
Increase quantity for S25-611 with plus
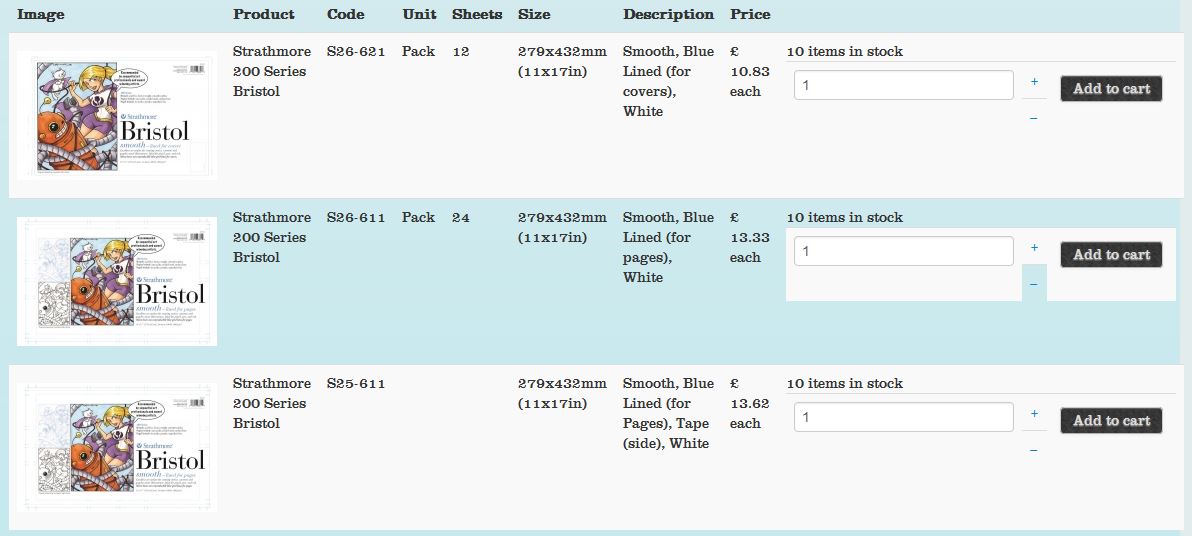pos(1034,414)
